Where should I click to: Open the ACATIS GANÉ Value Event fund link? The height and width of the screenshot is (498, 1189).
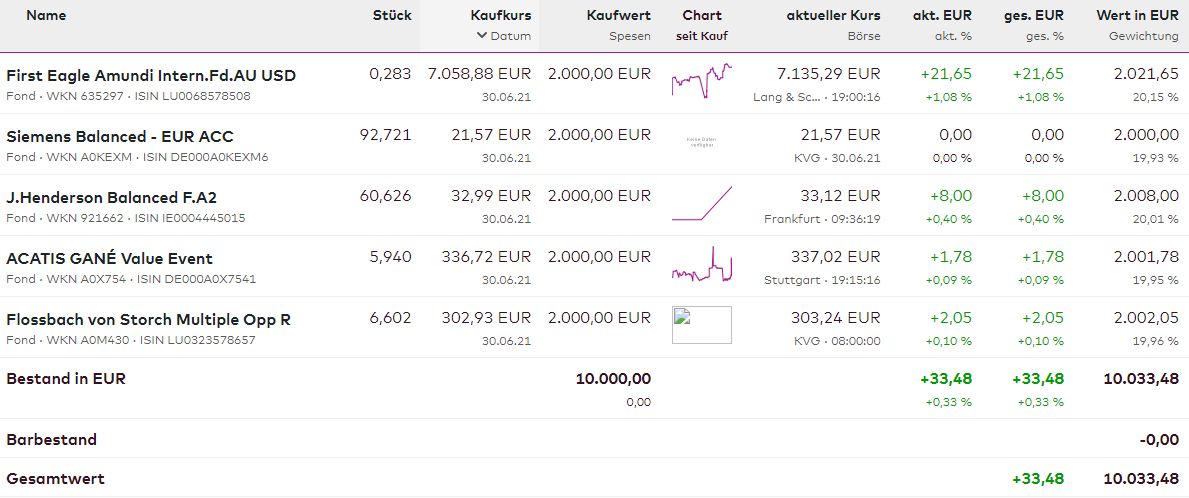point(109,258)
